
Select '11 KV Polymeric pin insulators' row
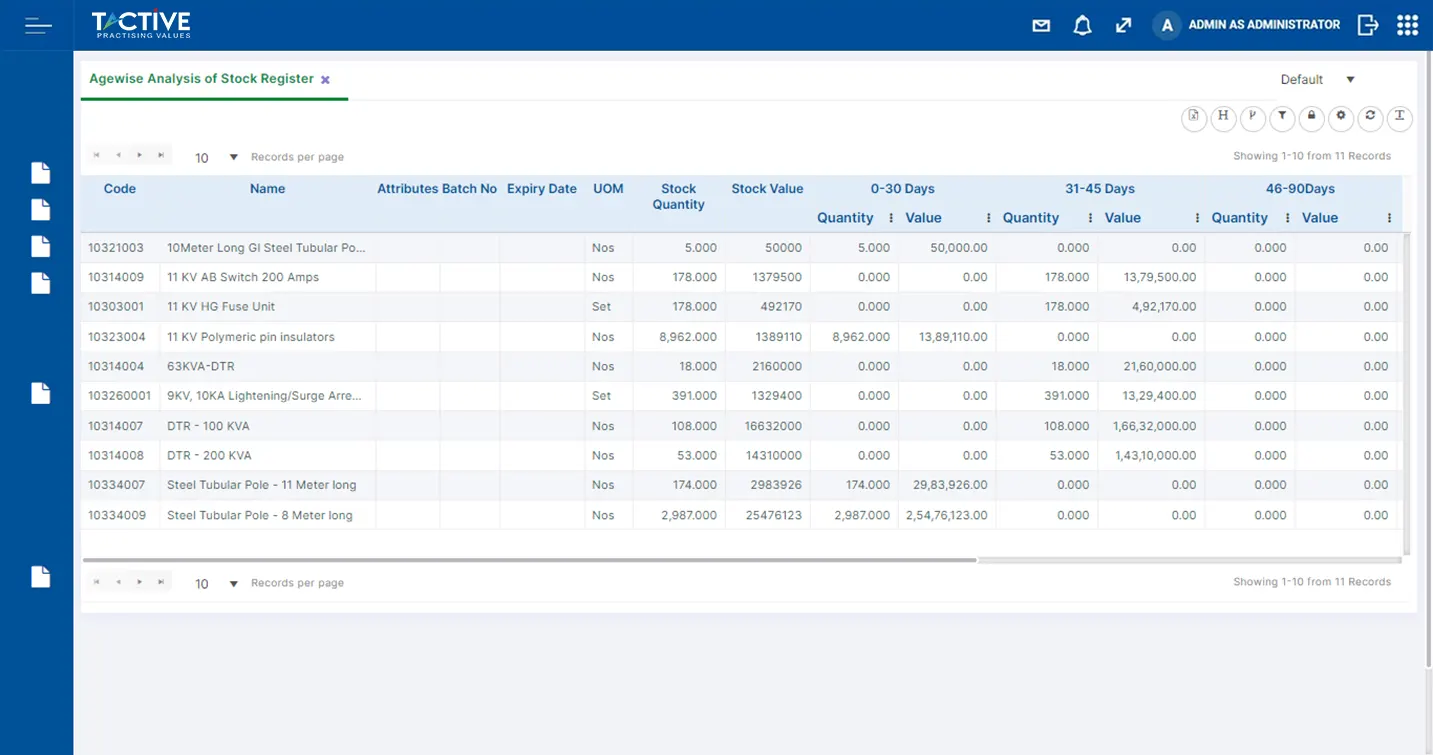coord(742,337)
